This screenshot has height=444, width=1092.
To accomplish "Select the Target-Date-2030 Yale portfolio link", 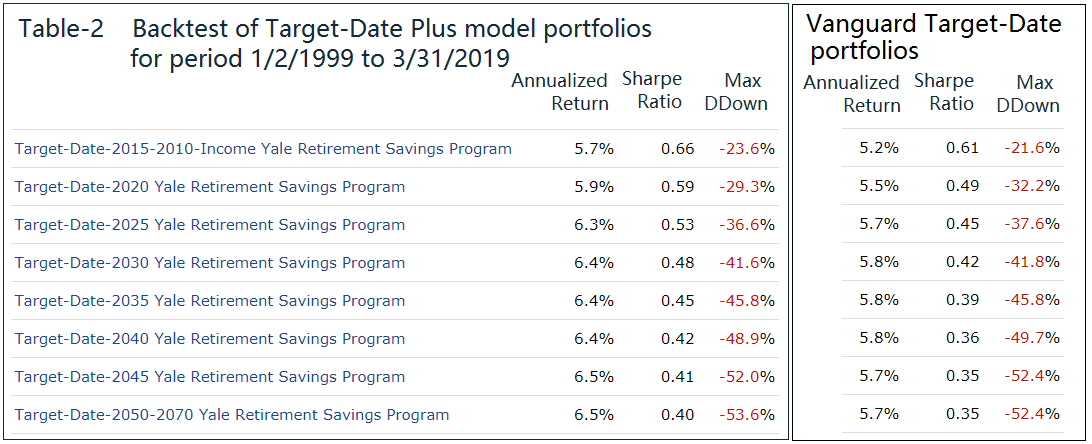I will 210,263.
